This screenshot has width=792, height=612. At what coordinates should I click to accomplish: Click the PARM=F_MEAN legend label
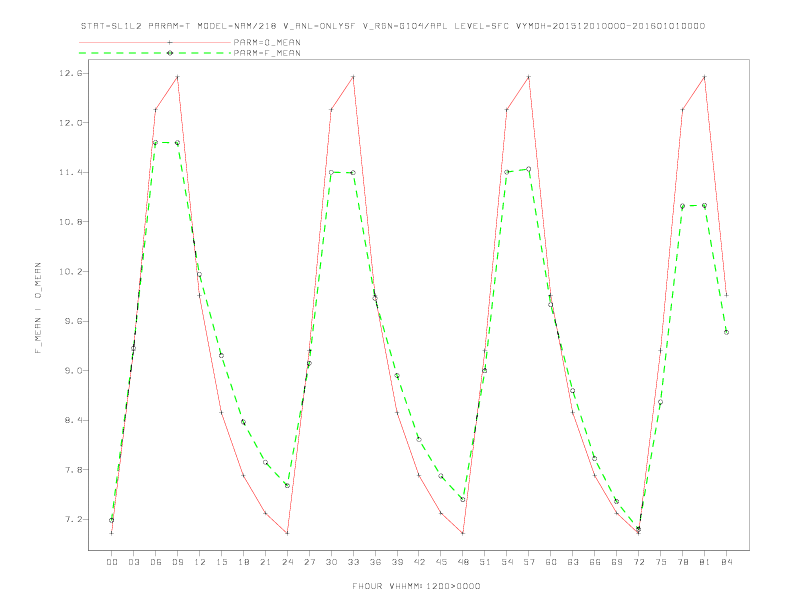coord(267,53)
